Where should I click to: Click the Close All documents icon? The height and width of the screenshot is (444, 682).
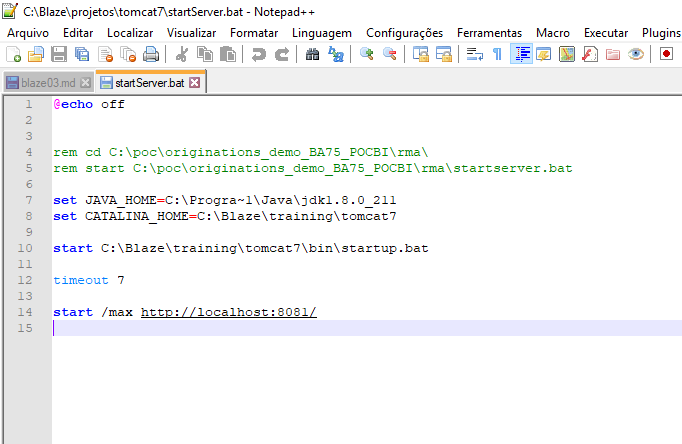[x=128, y=54]
